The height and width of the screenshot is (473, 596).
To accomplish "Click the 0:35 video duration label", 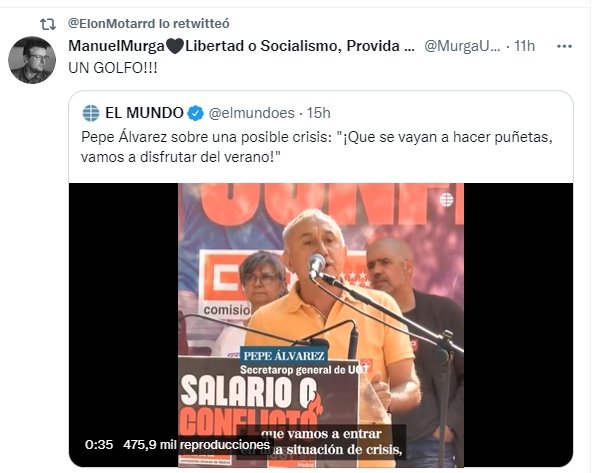I will pos(99,444).
